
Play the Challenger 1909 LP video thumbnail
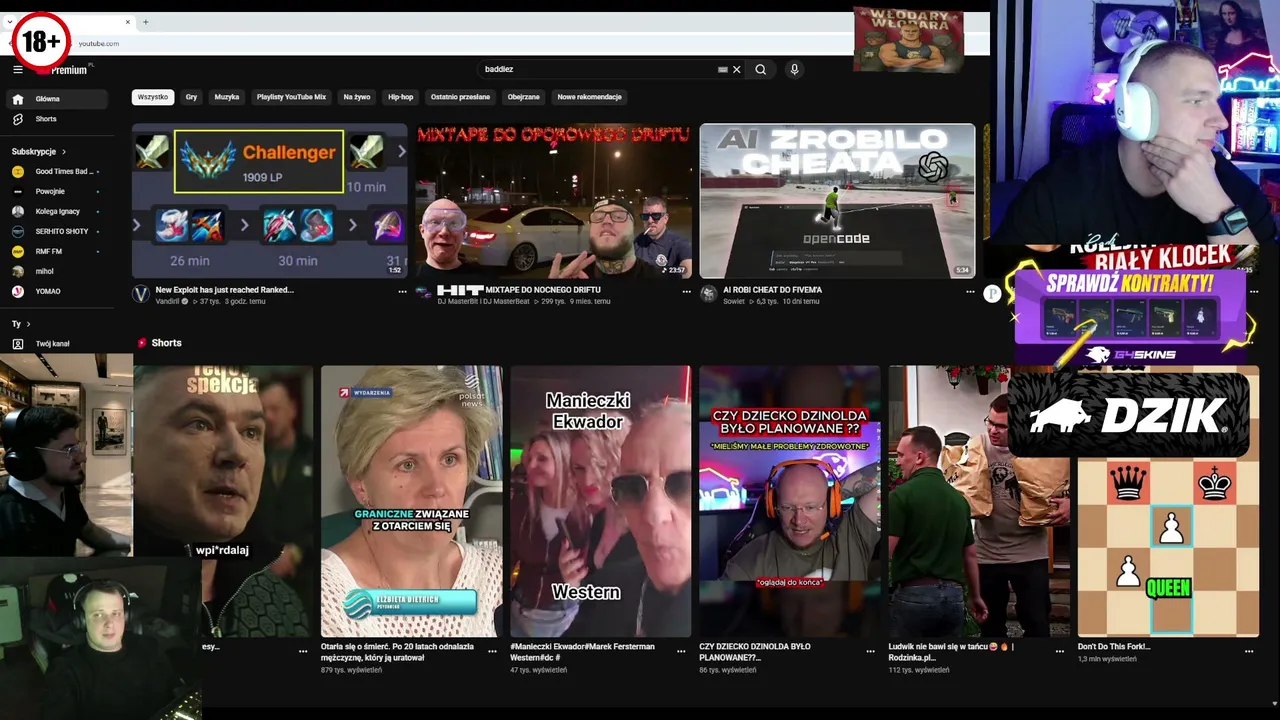270,200
